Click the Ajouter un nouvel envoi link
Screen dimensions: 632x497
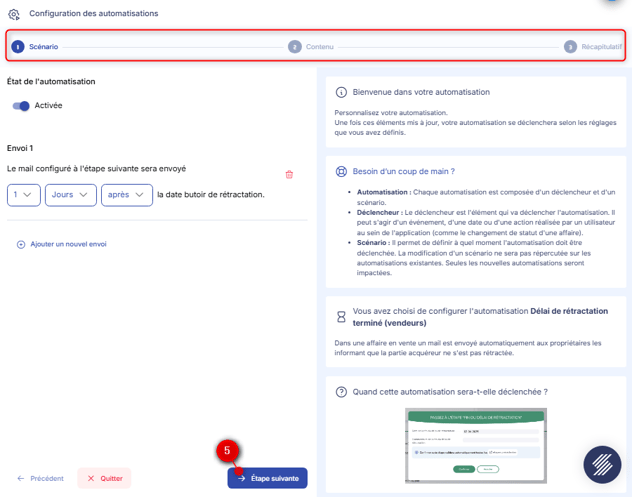pos(68,244)
